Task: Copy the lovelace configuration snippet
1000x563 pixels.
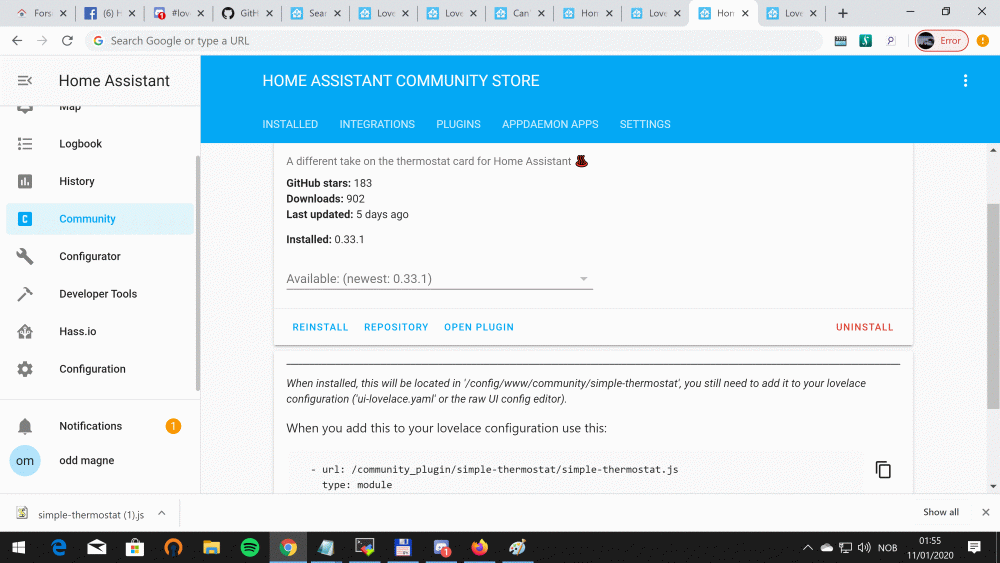Action: pos(883,469)
